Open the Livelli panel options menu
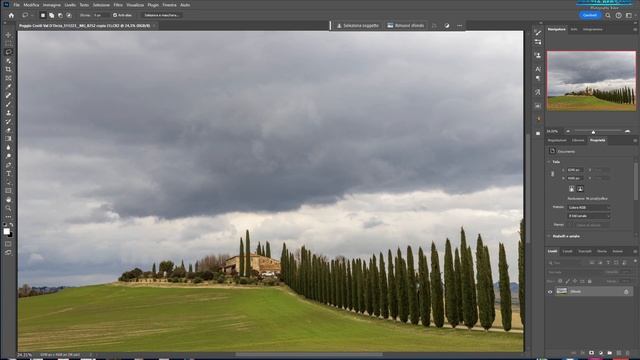Viewport: 640px width, 360px height. pos(635,251)
